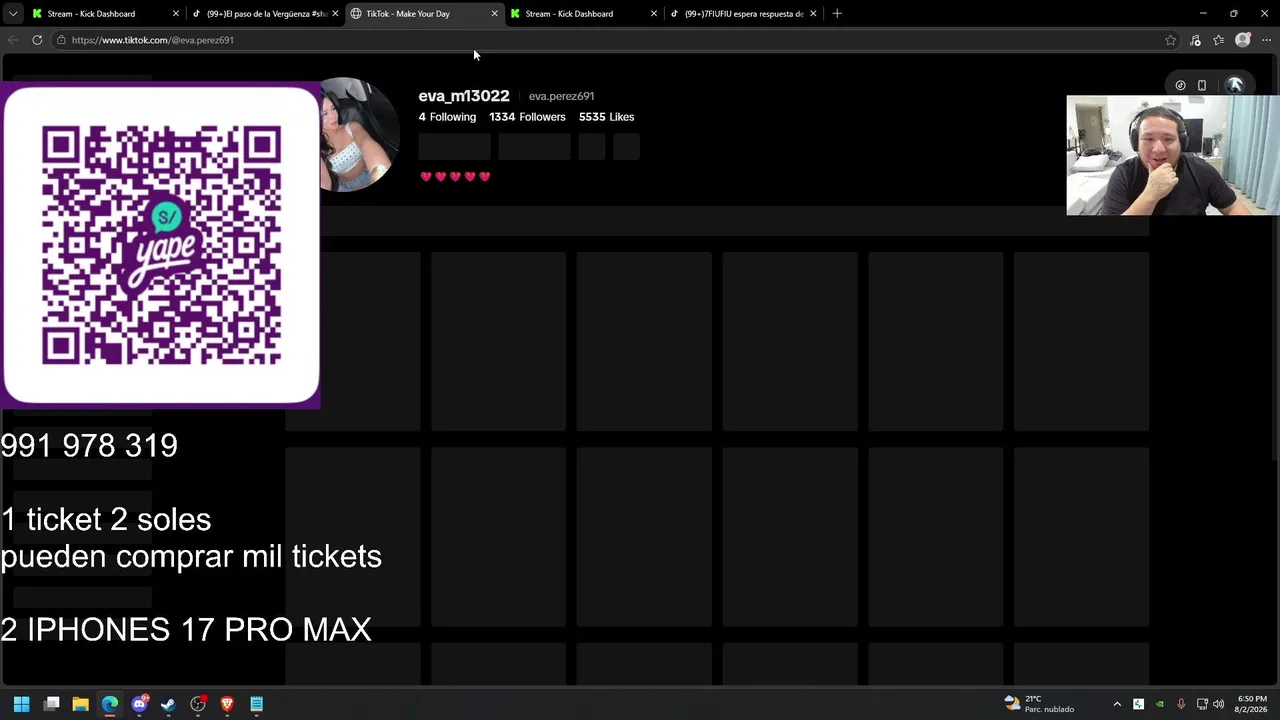
Task: View the 1334 Followers list
Action: [x=527, y=117]
